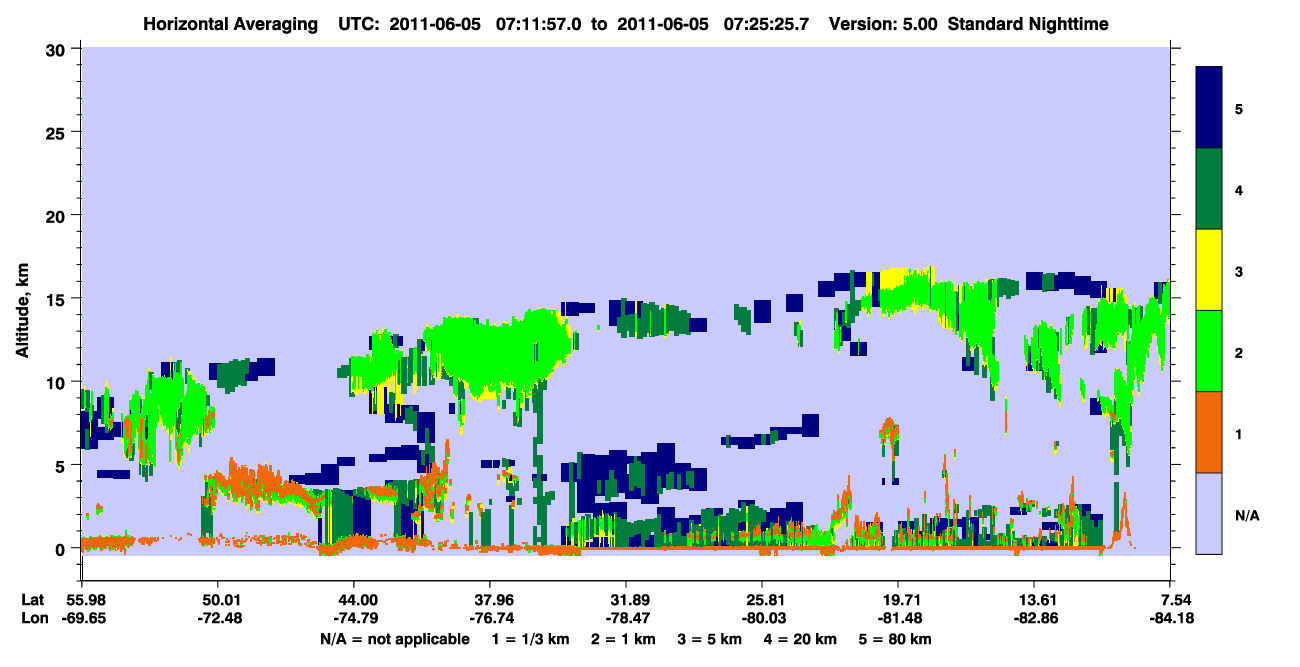1300x667 pixels.
Task: Click the longitude label -80.03
Action: click(762, 618)
